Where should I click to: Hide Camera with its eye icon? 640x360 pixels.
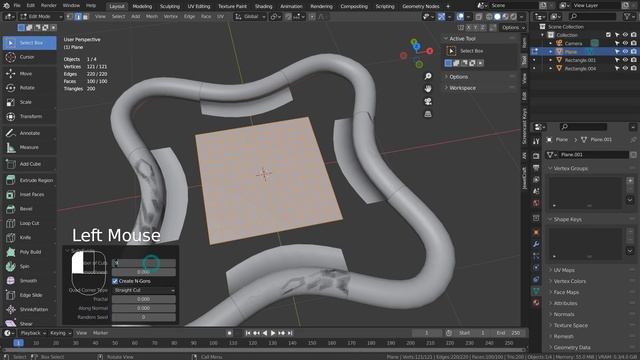pos(625,43)
